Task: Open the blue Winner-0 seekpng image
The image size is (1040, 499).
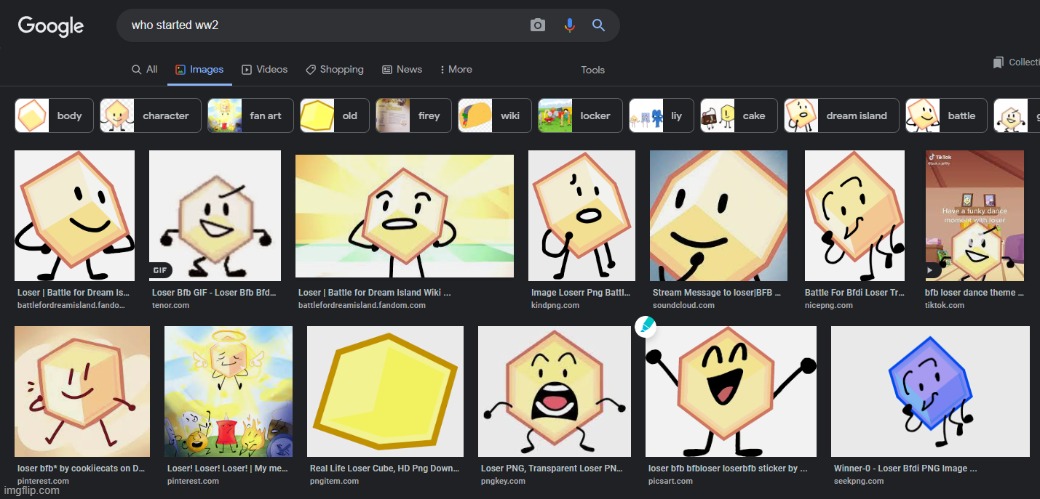Action: (930, 391)
